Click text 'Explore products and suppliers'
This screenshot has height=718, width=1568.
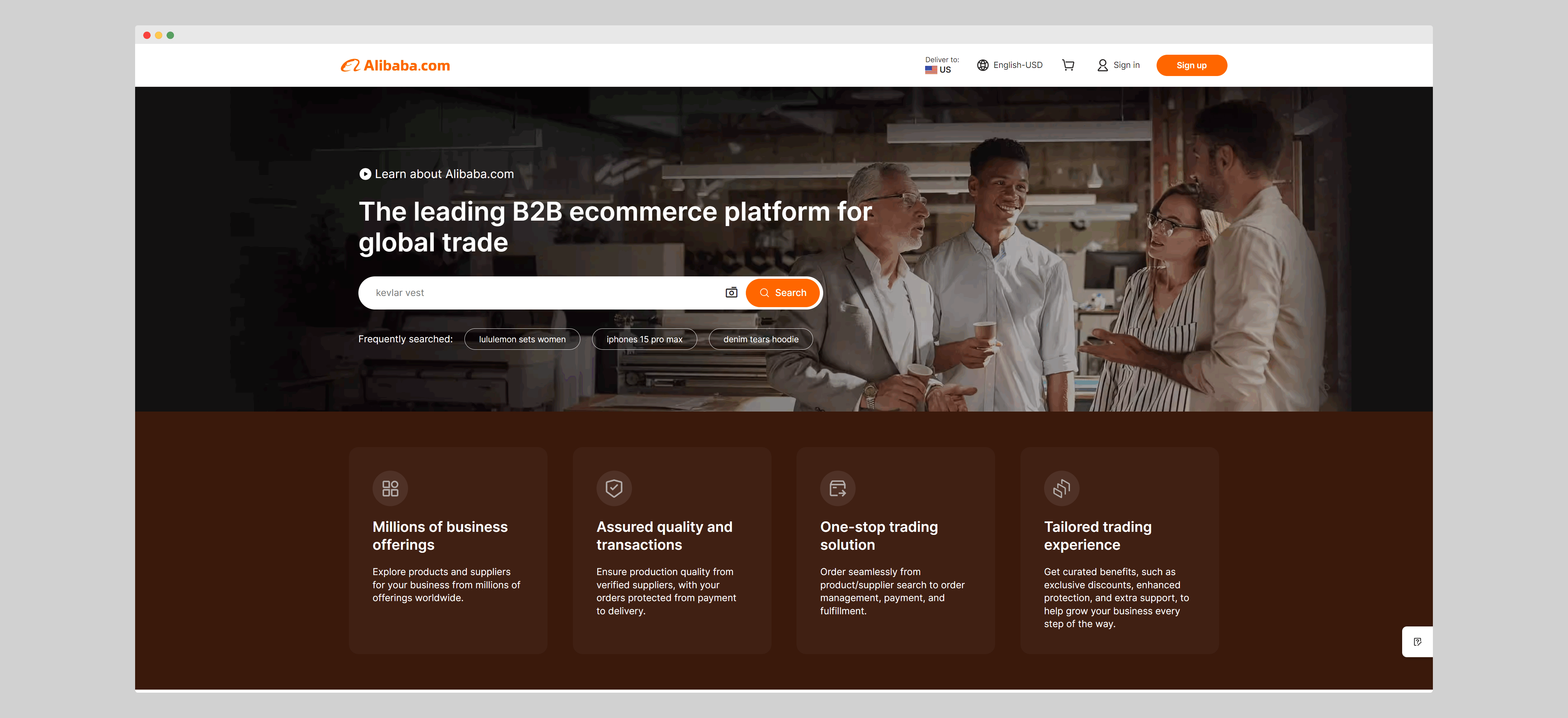(441, 572)
